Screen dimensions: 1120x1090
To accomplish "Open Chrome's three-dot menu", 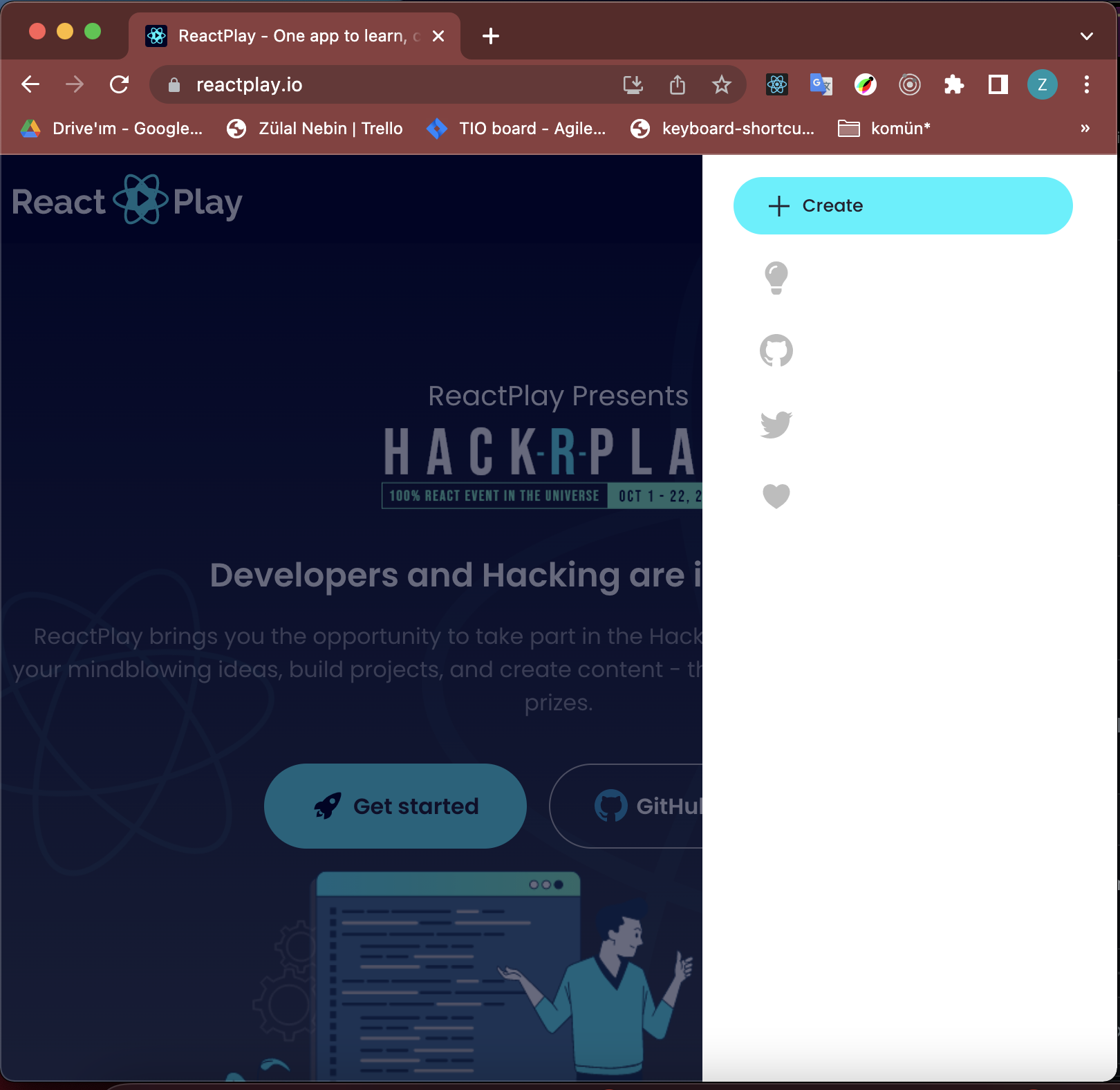I will click(1087, 84).
